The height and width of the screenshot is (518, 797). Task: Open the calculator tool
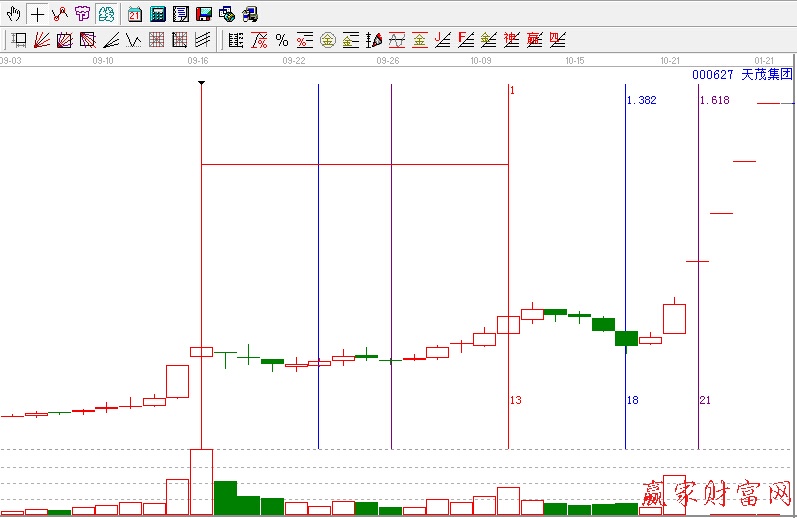pyautogui.click(x=157, y=14)
